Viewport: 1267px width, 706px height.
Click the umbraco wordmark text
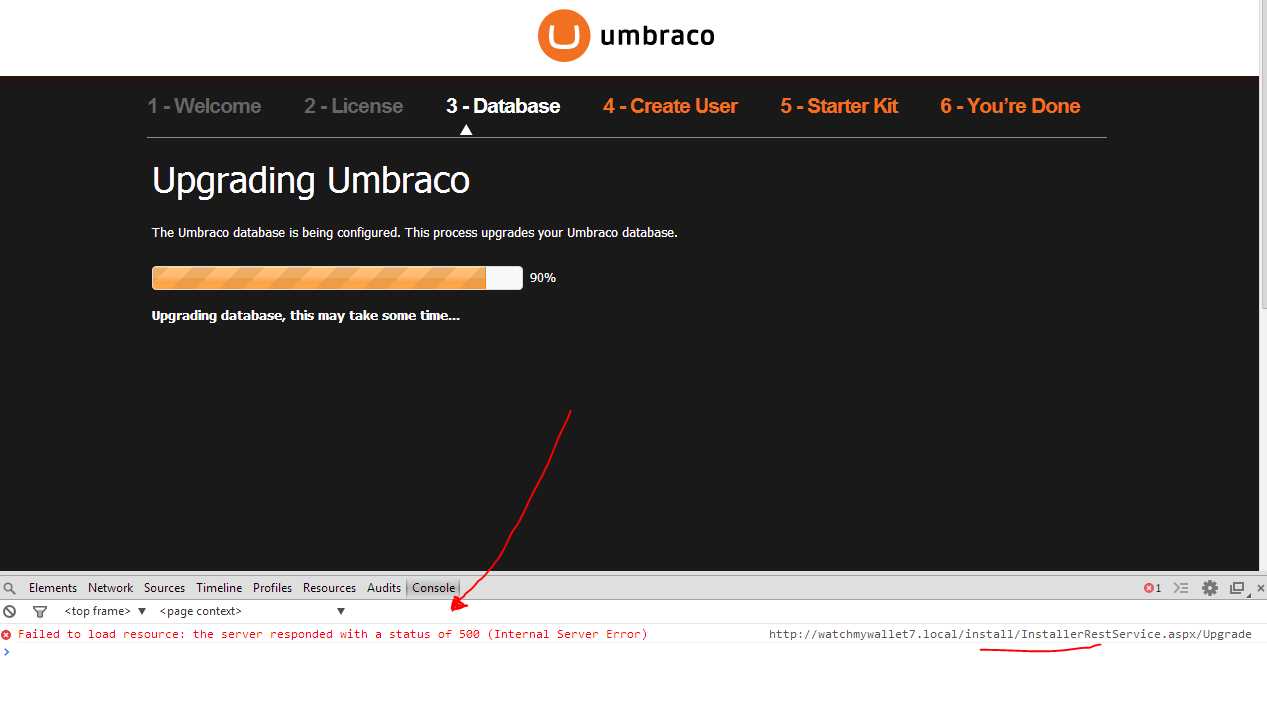(x=657, y=36)
